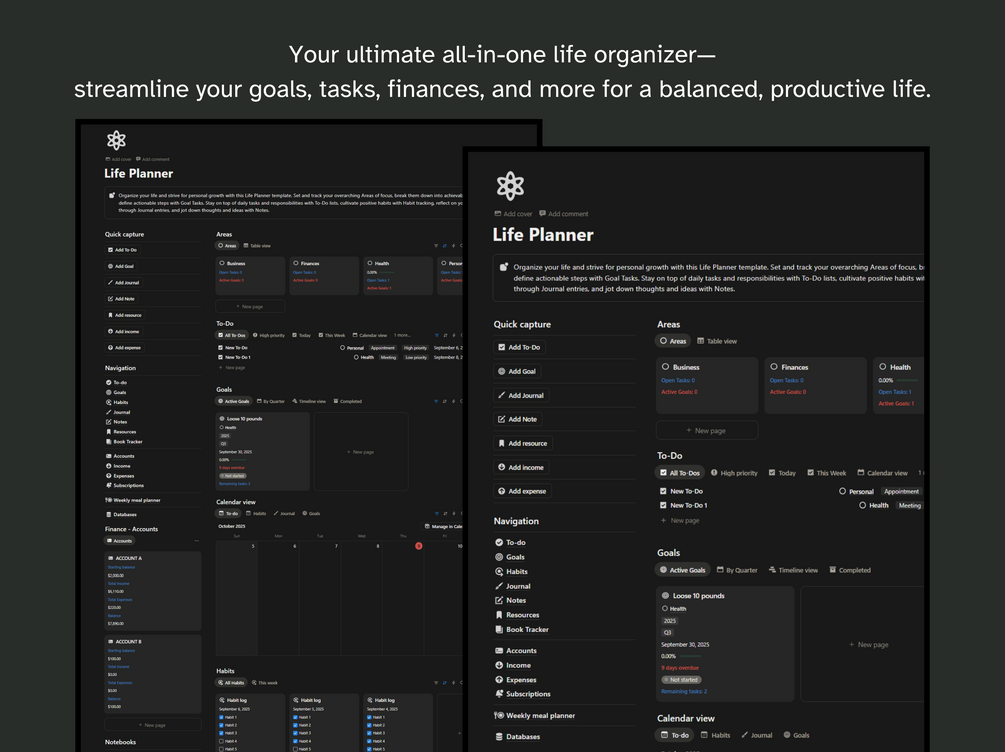Open Accounts view options dots, back window
Screen dimensions: 1005x752
[x=196, y=541]
